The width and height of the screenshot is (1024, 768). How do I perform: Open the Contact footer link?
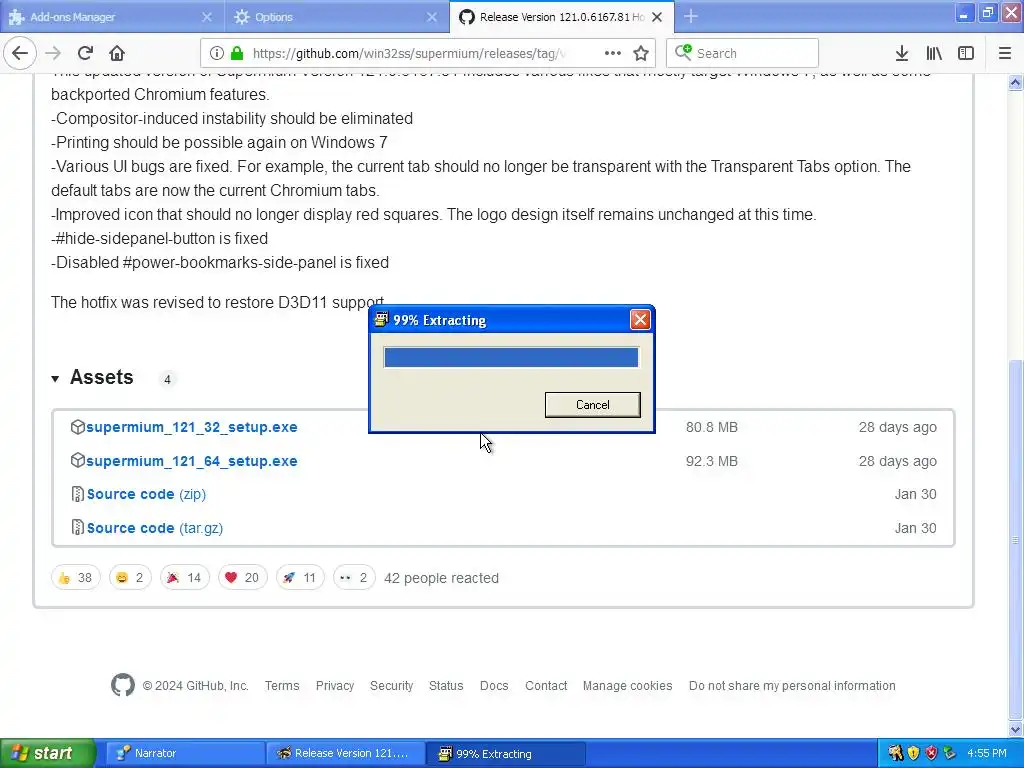[546, 686]
